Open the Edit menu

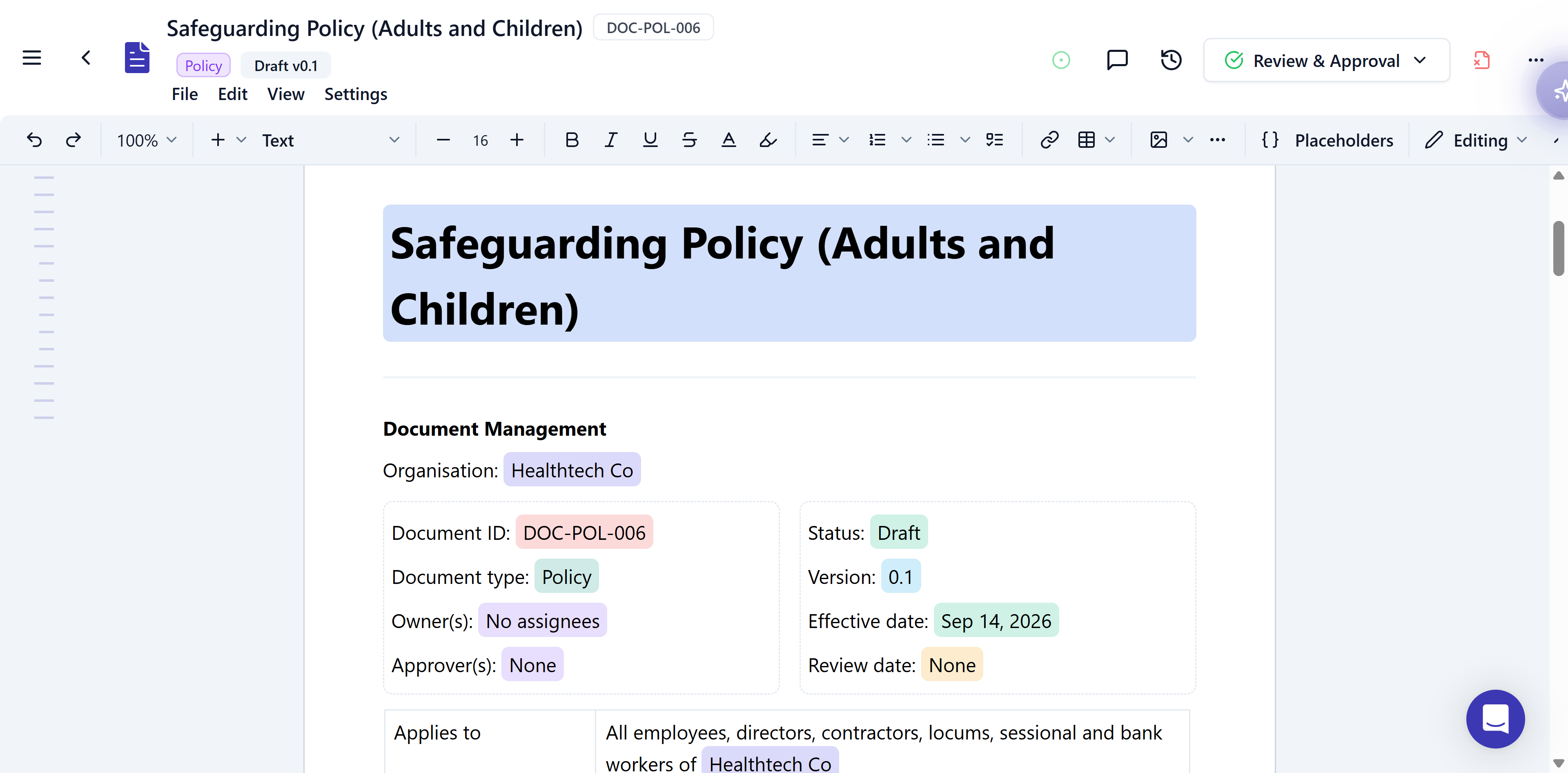(x=232, y=94)
